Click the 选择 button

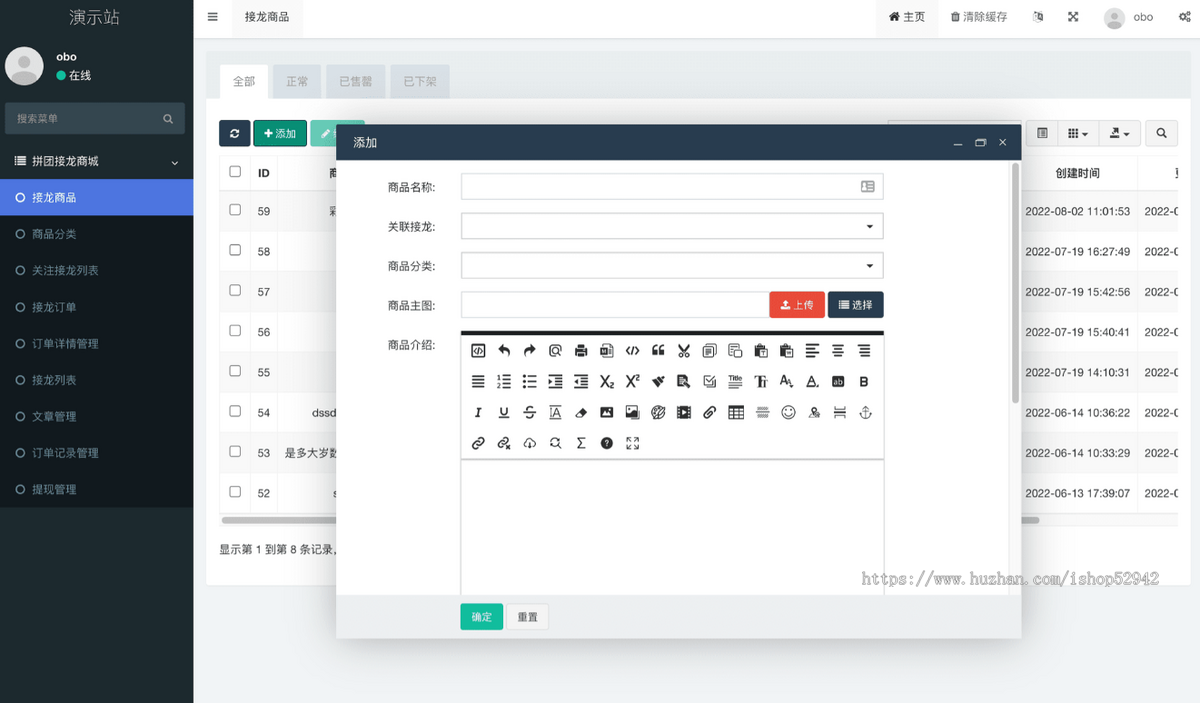coord(856,305)
